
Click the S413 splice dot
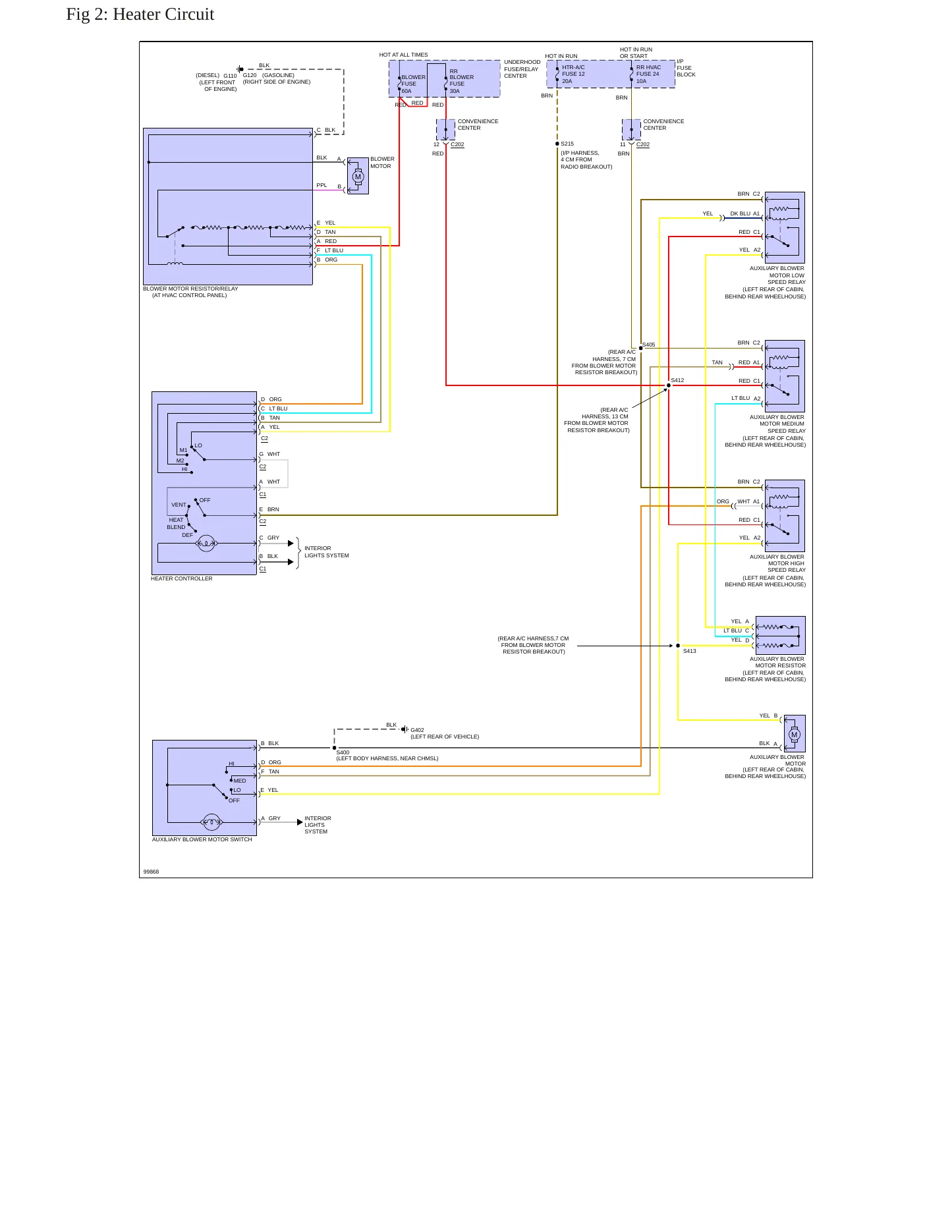678,646
